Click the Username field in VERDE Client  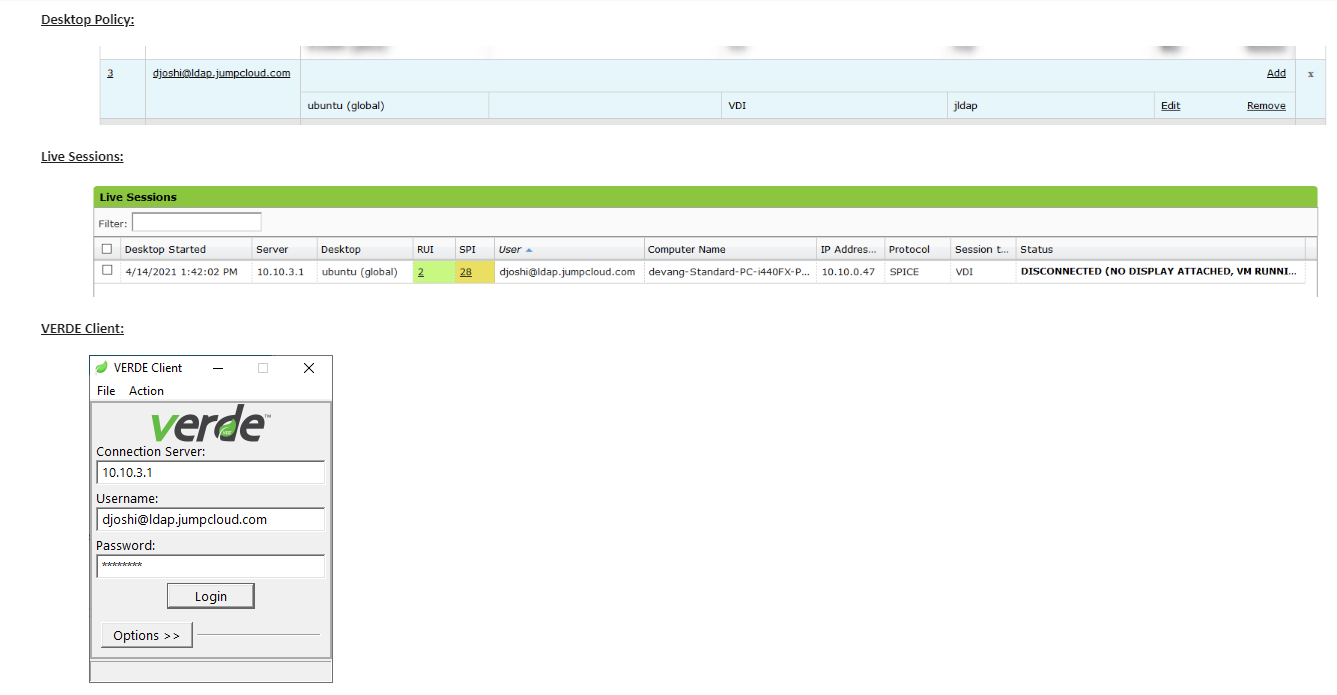tap(211, 519)
